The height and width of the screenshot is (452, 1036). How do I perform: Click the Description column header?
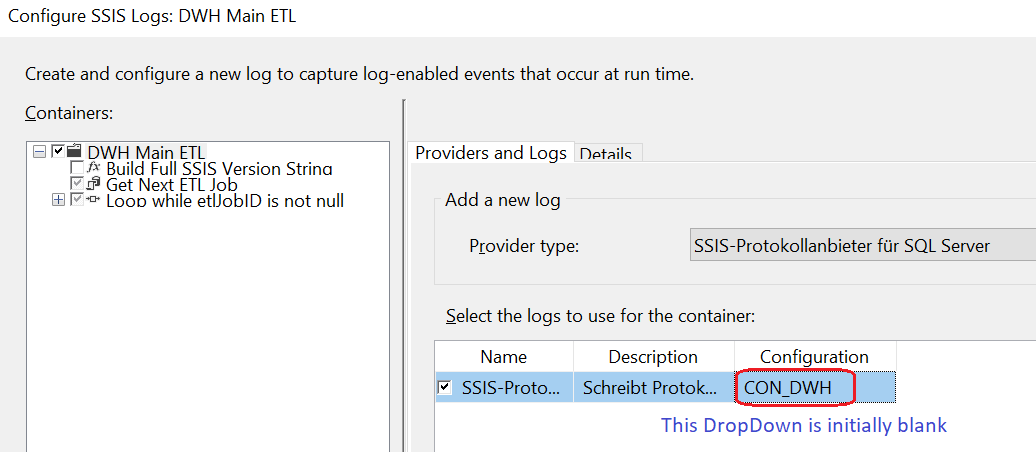coord(653,357)
